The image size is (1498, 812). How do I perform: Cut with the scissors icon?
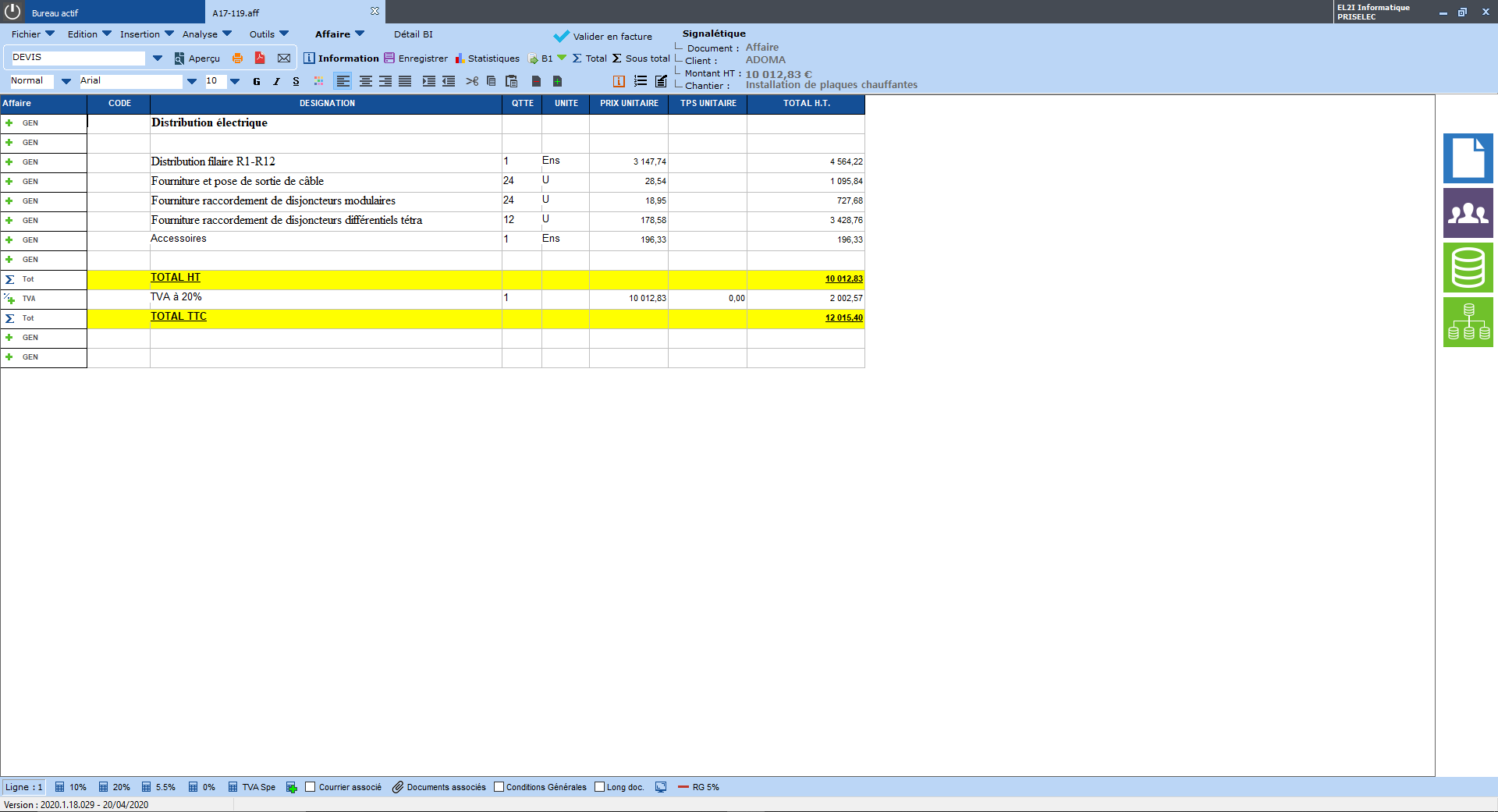(x=472, y=81)
